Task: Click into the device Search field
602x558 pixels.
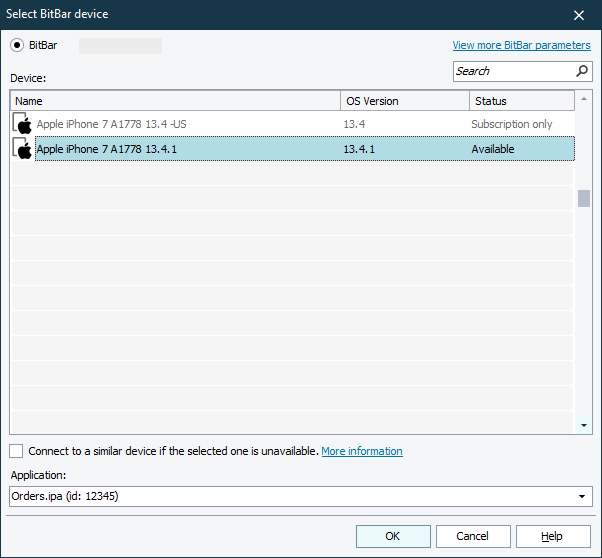Action: (x=513, y=71)
